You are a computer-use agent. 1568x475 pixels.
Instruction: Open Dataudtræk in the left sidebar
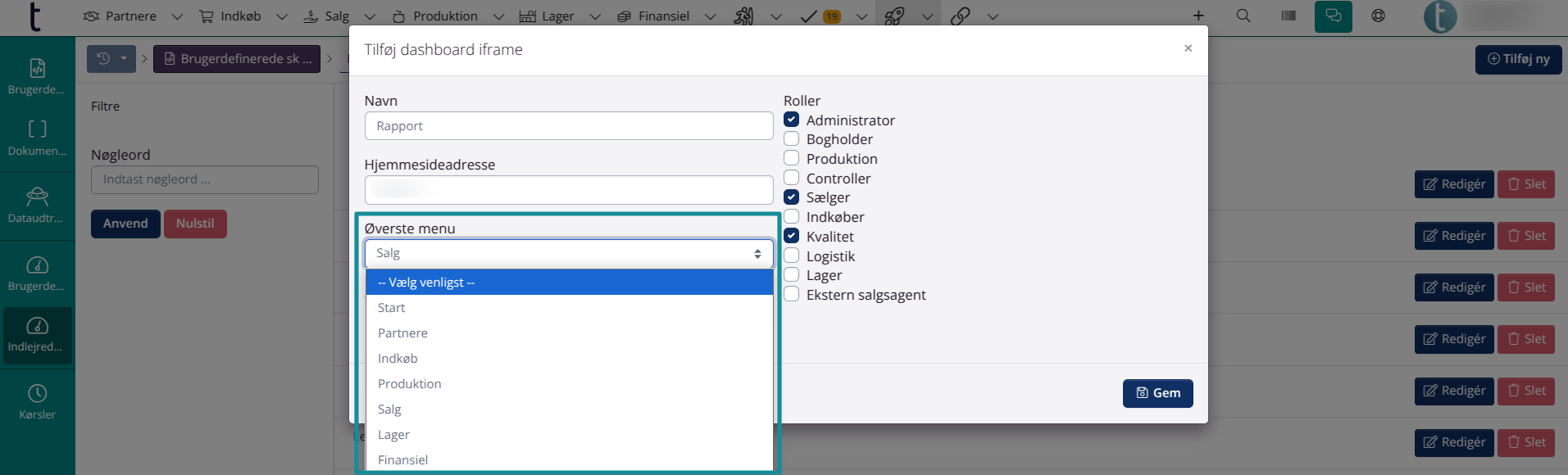38,205
